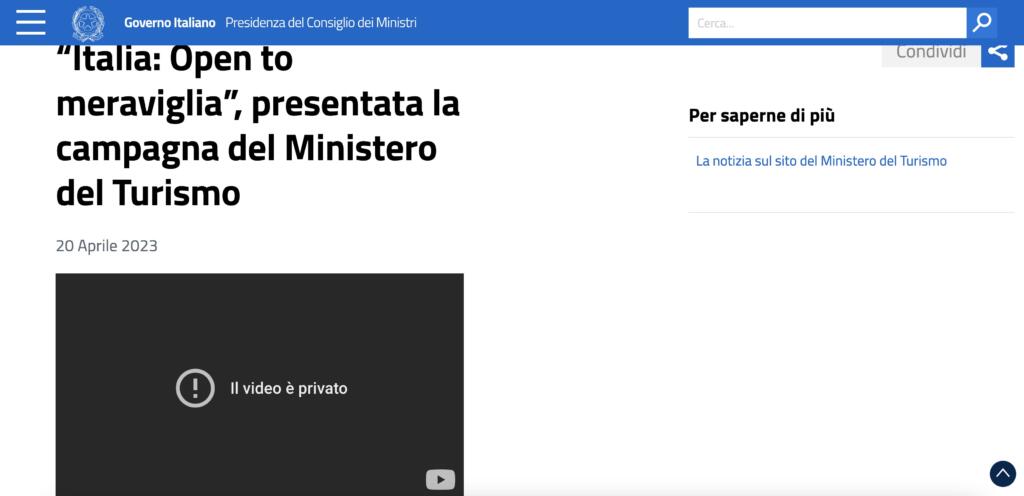Click the 'Il video è privato' message
The height and width of the screenshot is (496, 1024).
point(288,388)
